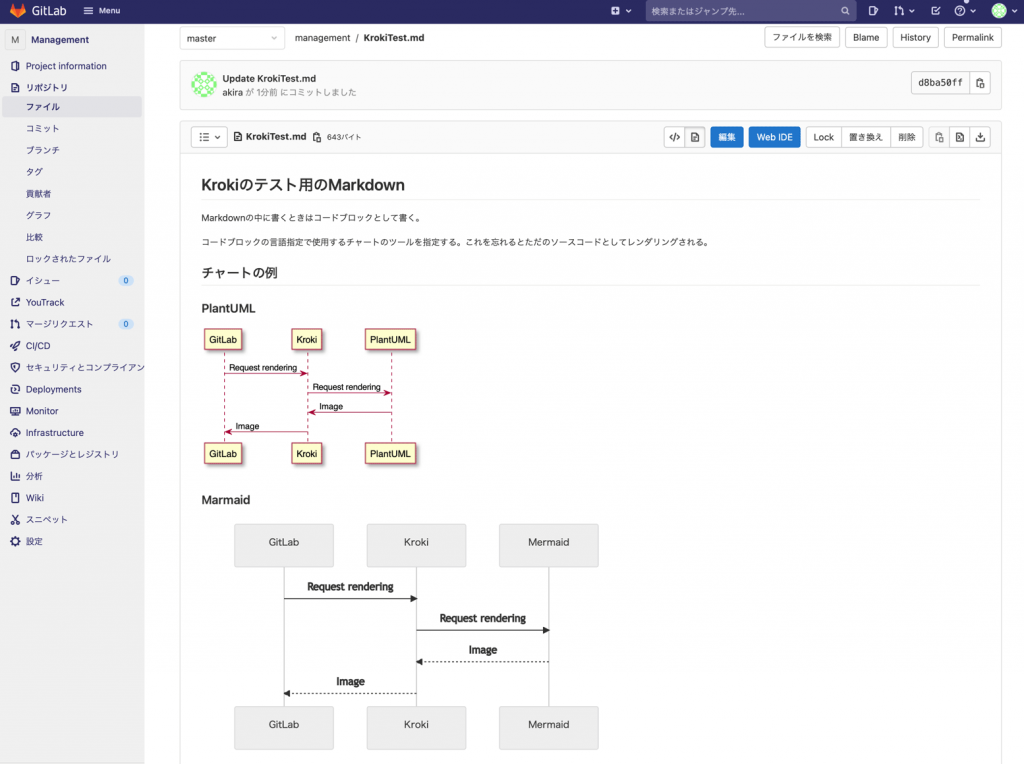Image resolution: width=1024 pixels, height=764 pixels.
Task: Click the Blame button
Action: pos(866,37)
